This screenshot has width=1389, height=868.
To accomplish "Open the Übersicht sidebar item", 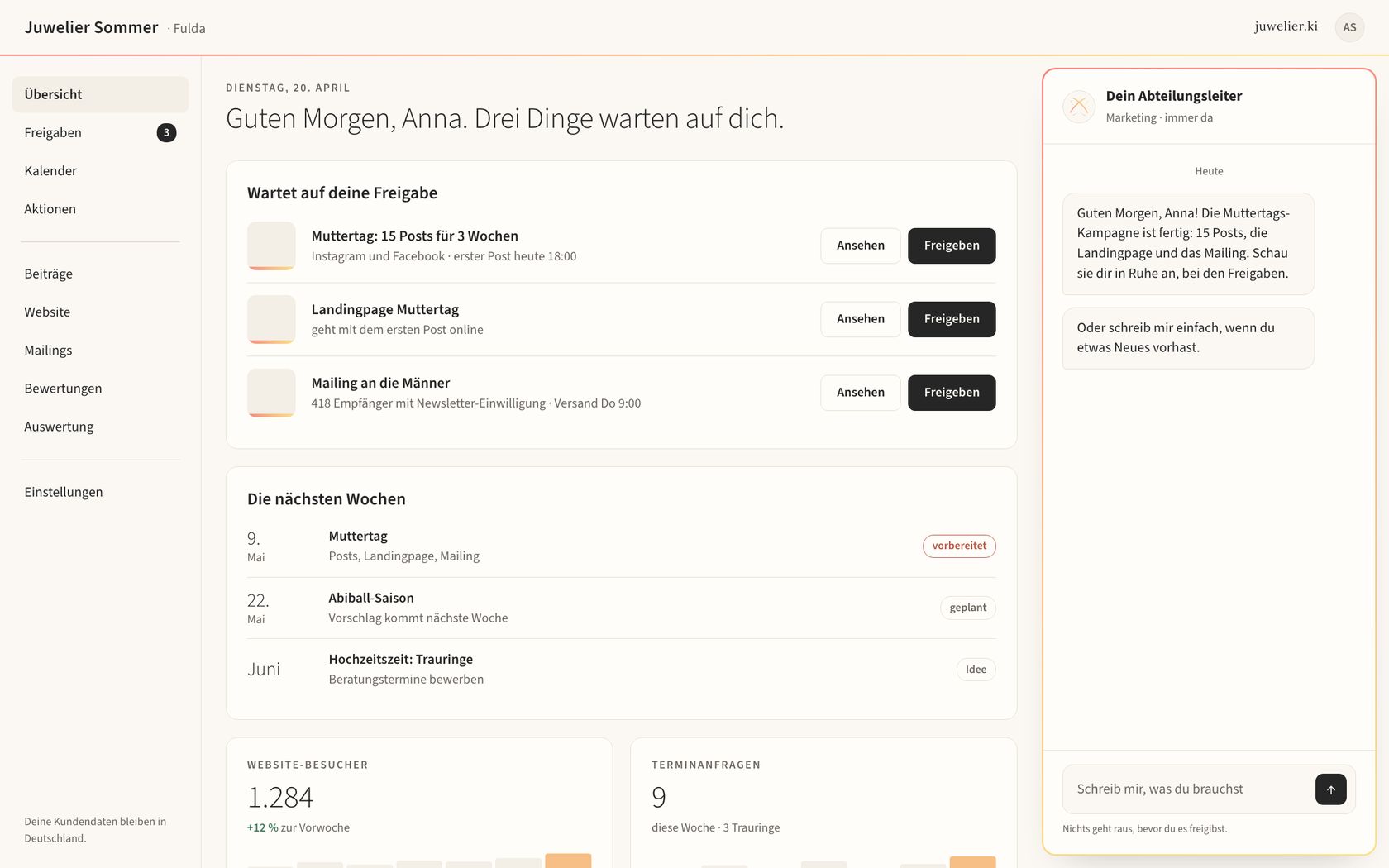I will point(100,94).
